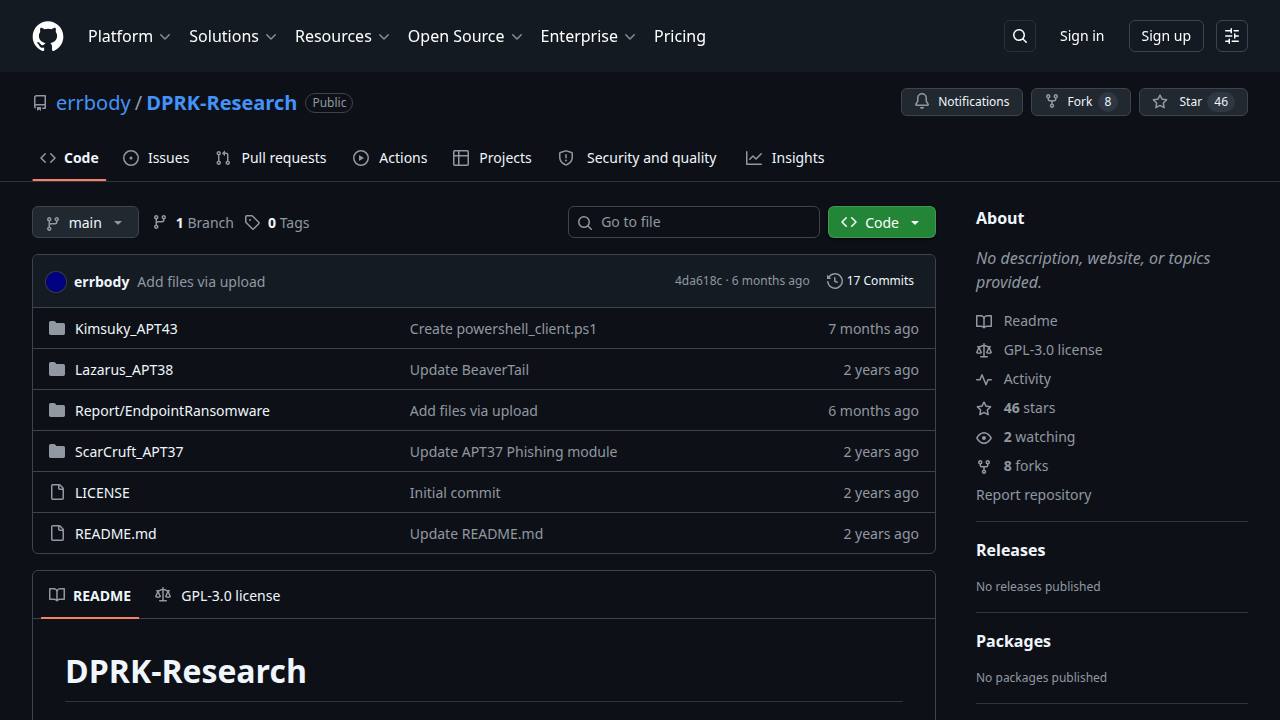Viewport: 1280px width, 720px height.
Task: Click the LICENSE file icon
Action: pyautogui.click(x=57, y=492)
